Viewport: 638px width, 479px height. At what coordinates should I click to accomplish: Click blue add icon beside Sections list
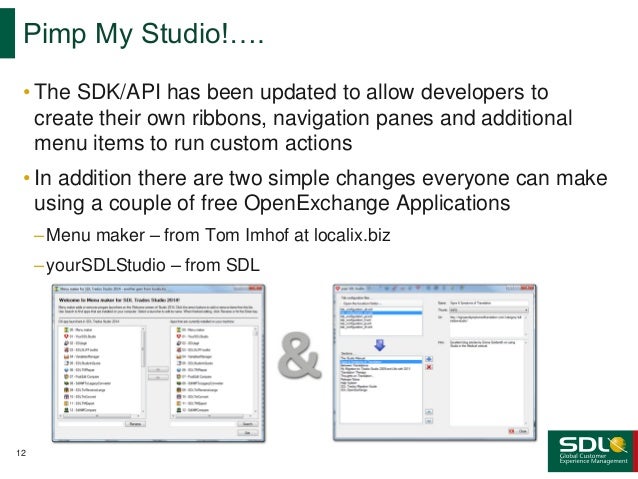[429, 359]
